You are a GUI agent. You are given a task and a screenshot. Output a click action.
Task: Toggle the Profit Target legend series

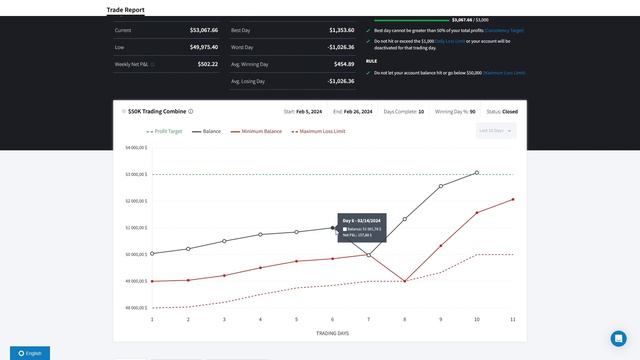pos(164,131)
